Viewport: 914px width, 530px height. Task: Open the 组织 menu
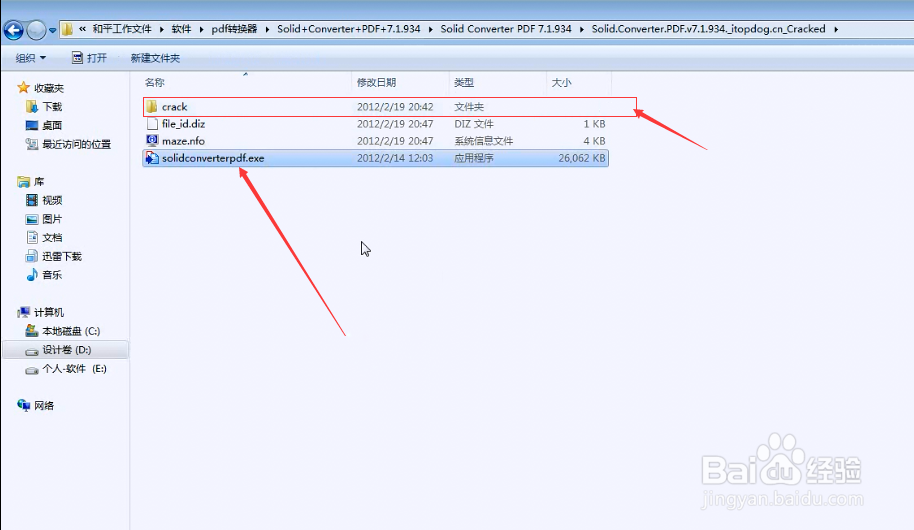tap(31, 58)
